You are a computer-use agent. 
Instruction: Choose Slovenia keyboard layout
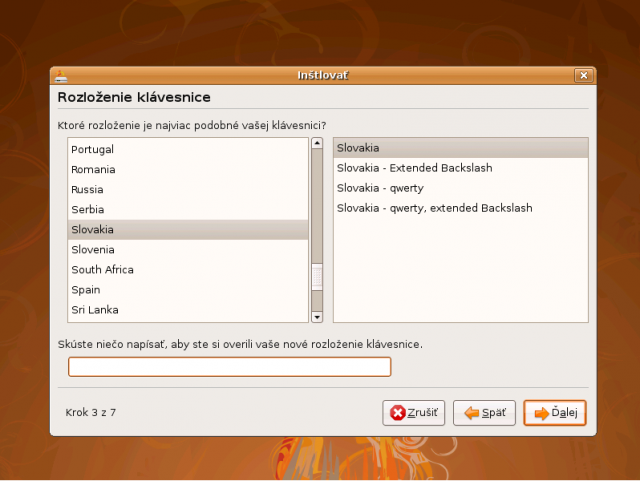tap(188, 249)
